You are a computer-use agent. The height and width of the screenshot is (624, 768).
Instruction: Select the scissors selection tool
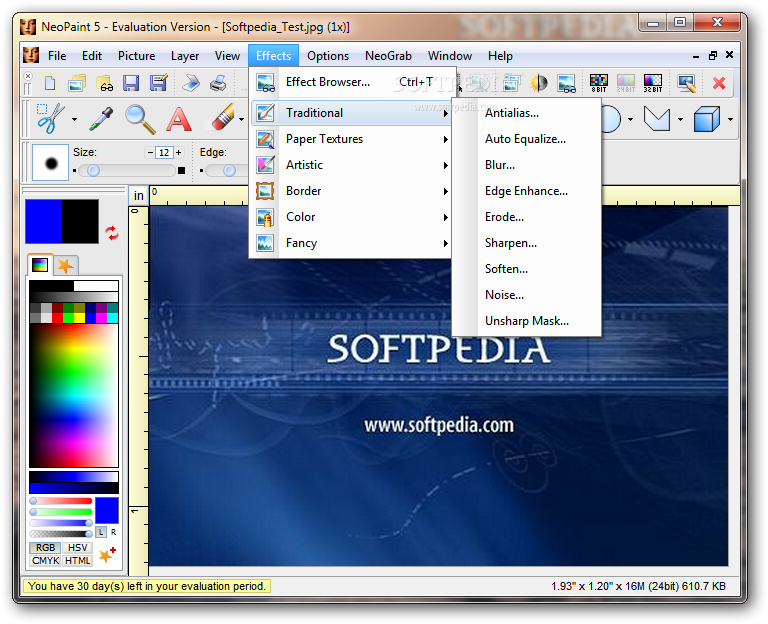(x=50, y=119)
